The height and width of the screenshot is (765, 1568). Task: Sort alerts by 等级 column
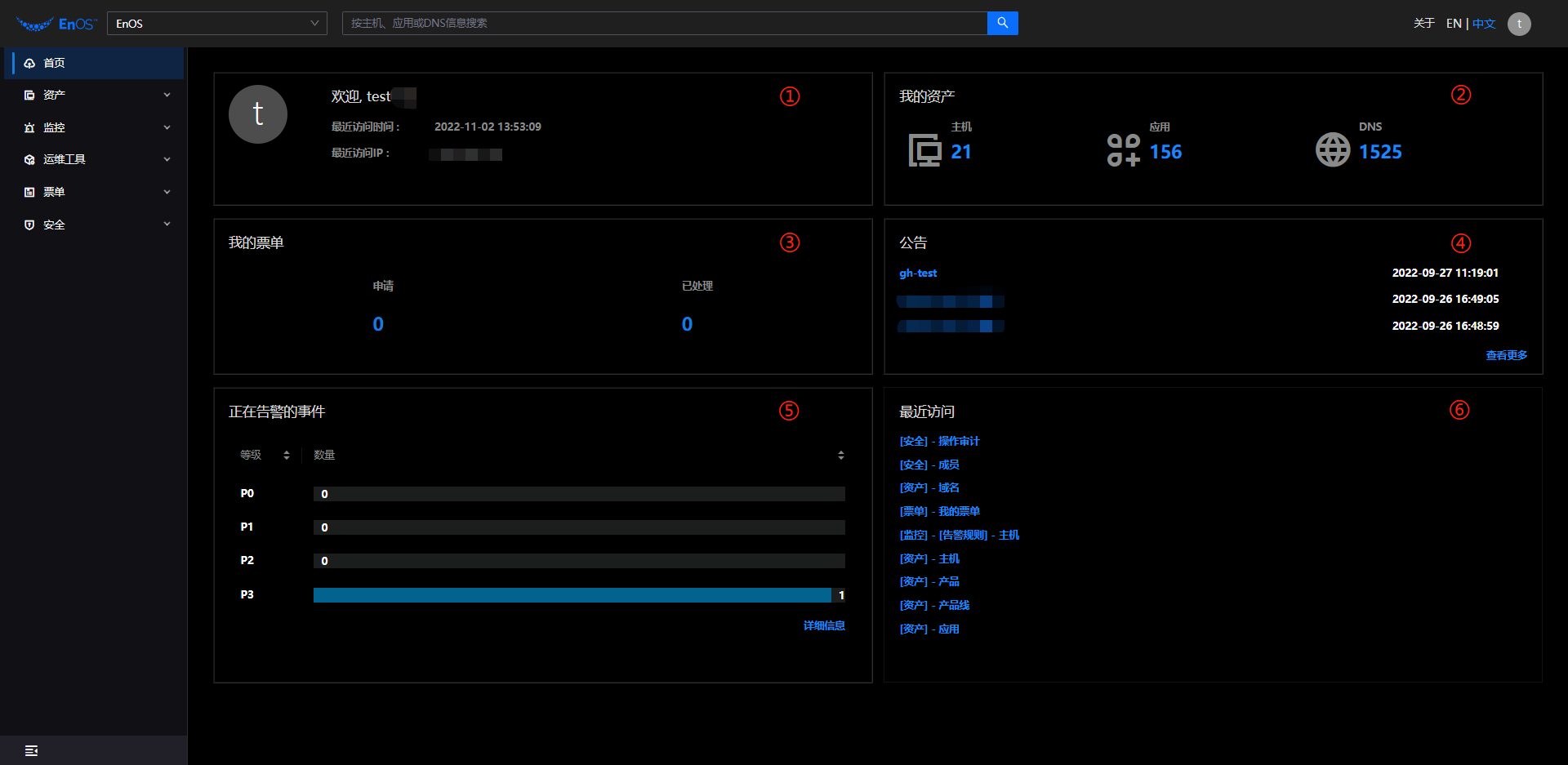pos(287,455)
